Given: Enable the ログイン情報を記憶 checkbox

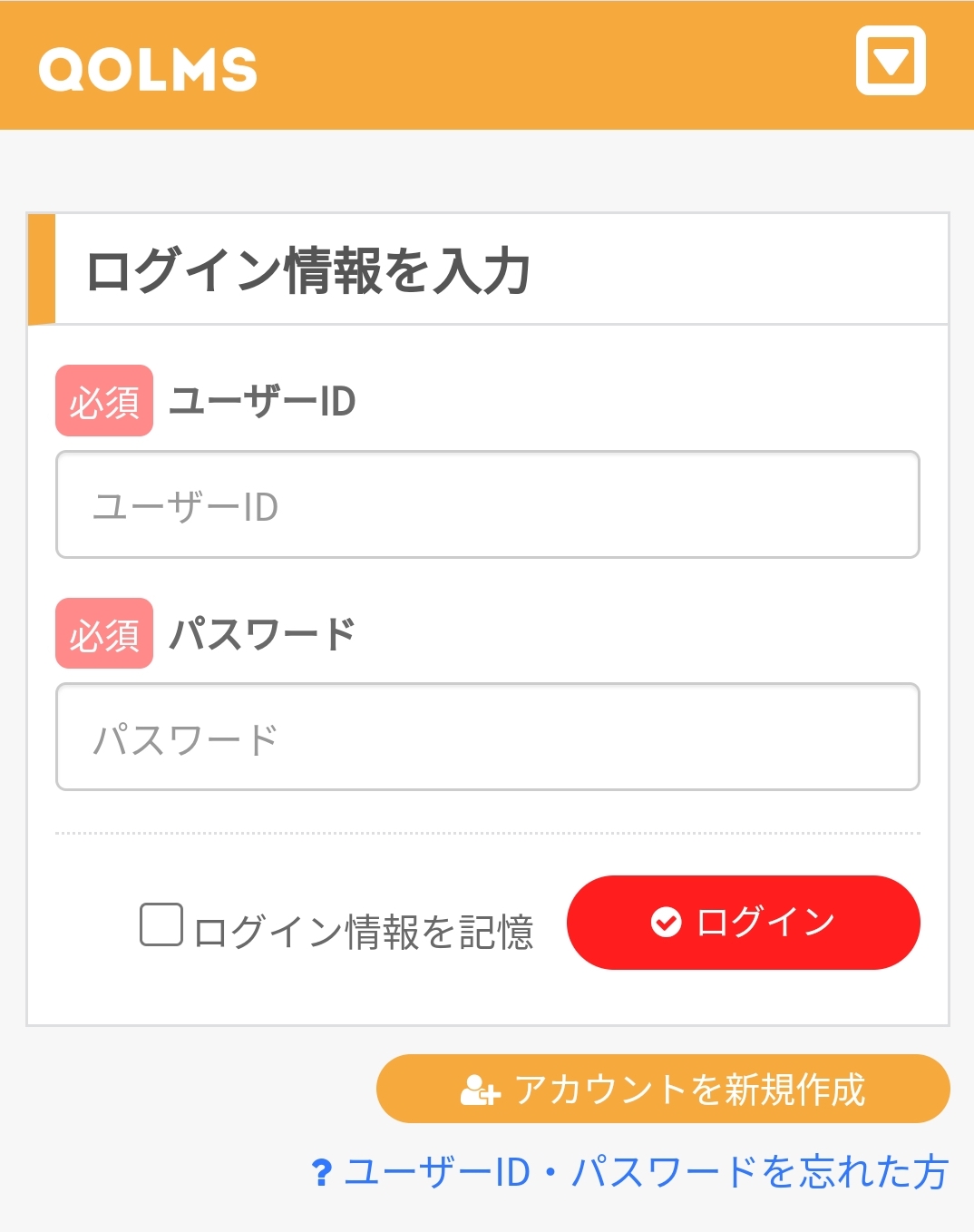Looking at the screenshot, I should click(x=161, y=924).
